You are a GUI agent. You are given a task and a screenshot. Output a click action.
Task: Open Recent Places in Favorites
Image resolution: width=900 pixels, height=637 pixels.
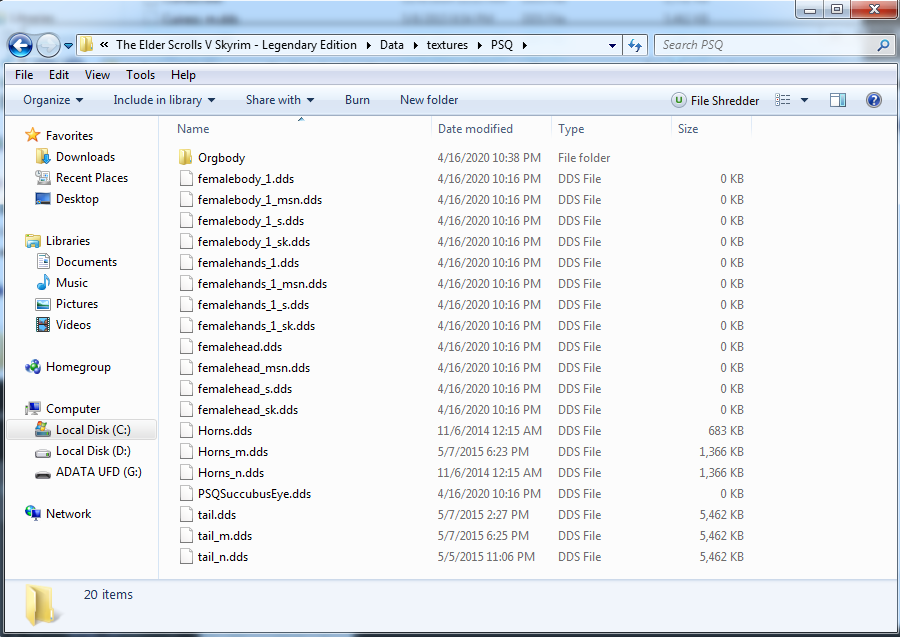point(92,178)
